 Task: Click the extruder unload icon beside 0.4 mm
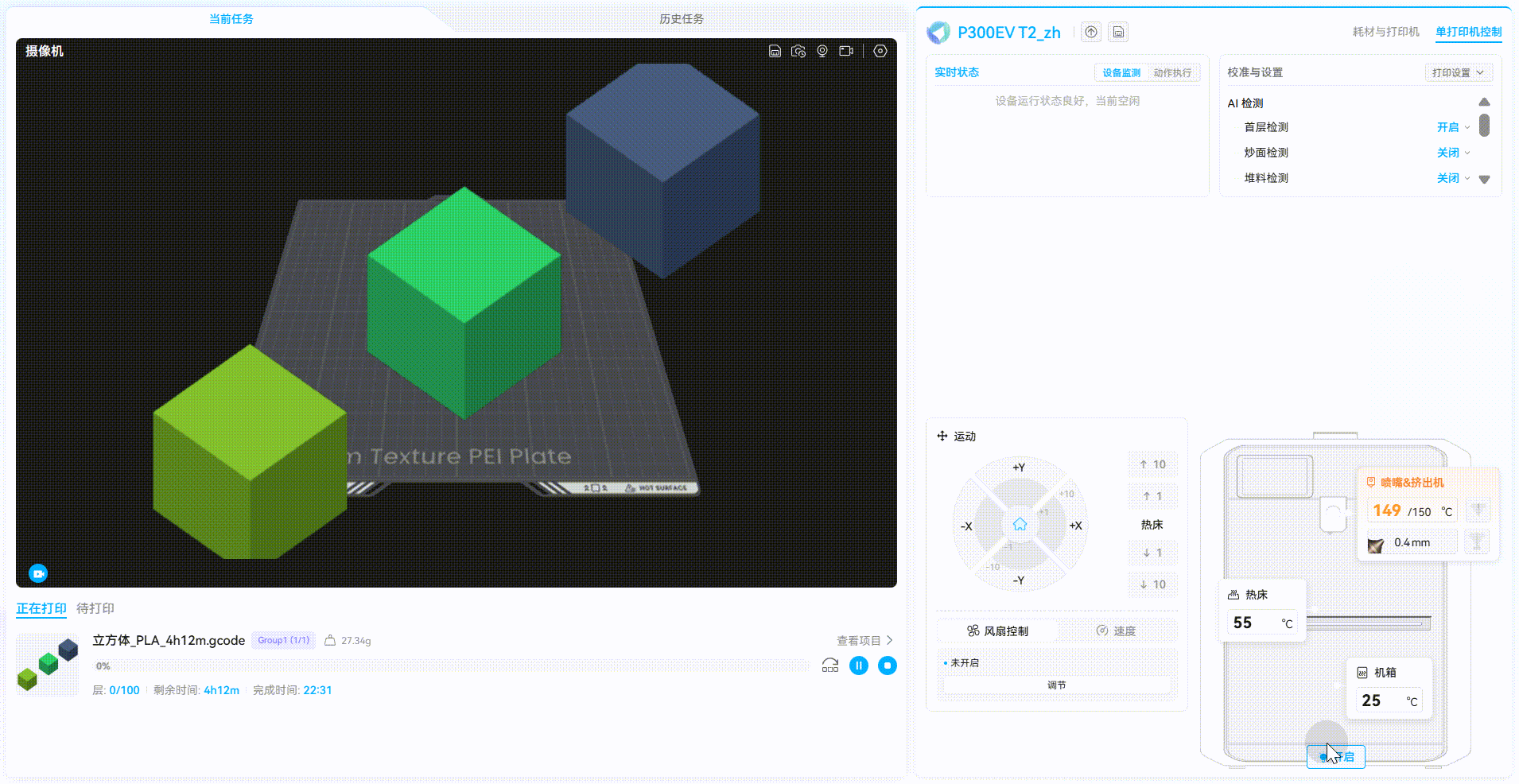click(1478, 541)
